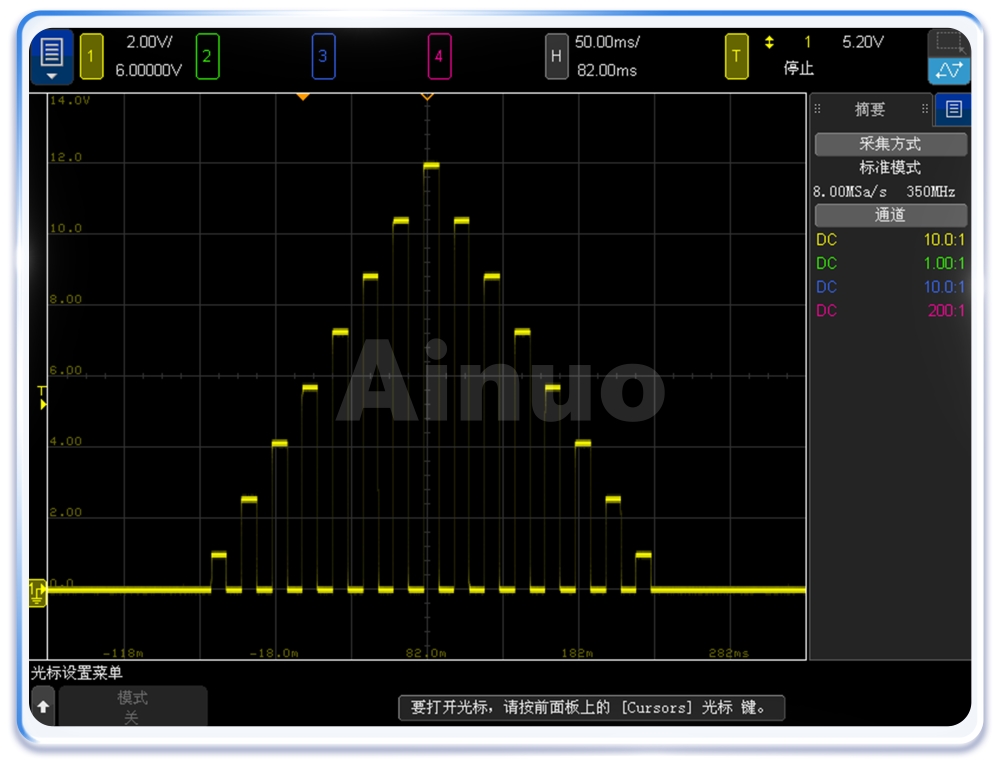Click the 停止 run status indicator

click(798, 69)
